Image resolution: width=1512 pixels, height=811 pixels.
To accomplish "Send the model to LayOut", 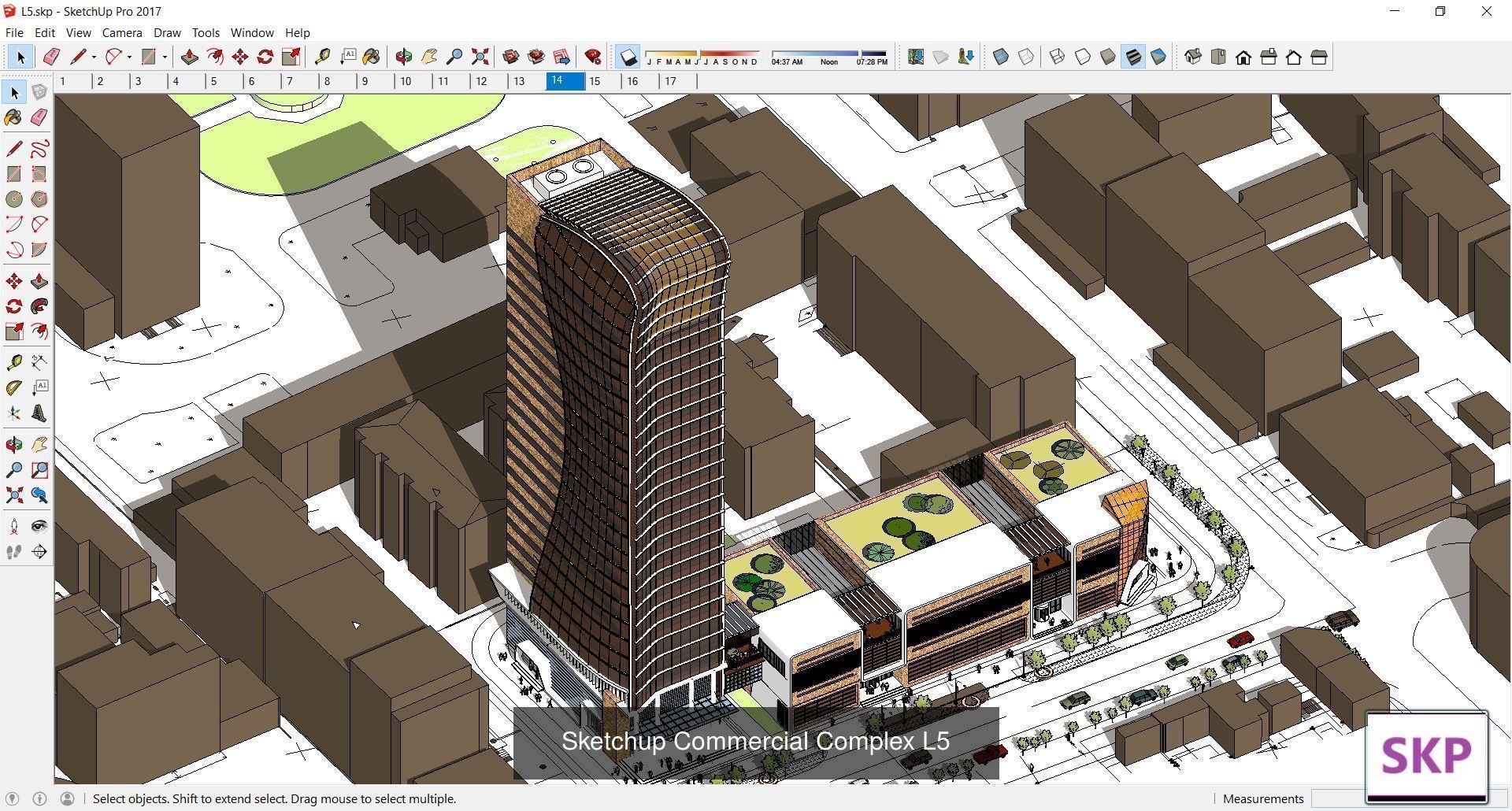I will [561, 57].
